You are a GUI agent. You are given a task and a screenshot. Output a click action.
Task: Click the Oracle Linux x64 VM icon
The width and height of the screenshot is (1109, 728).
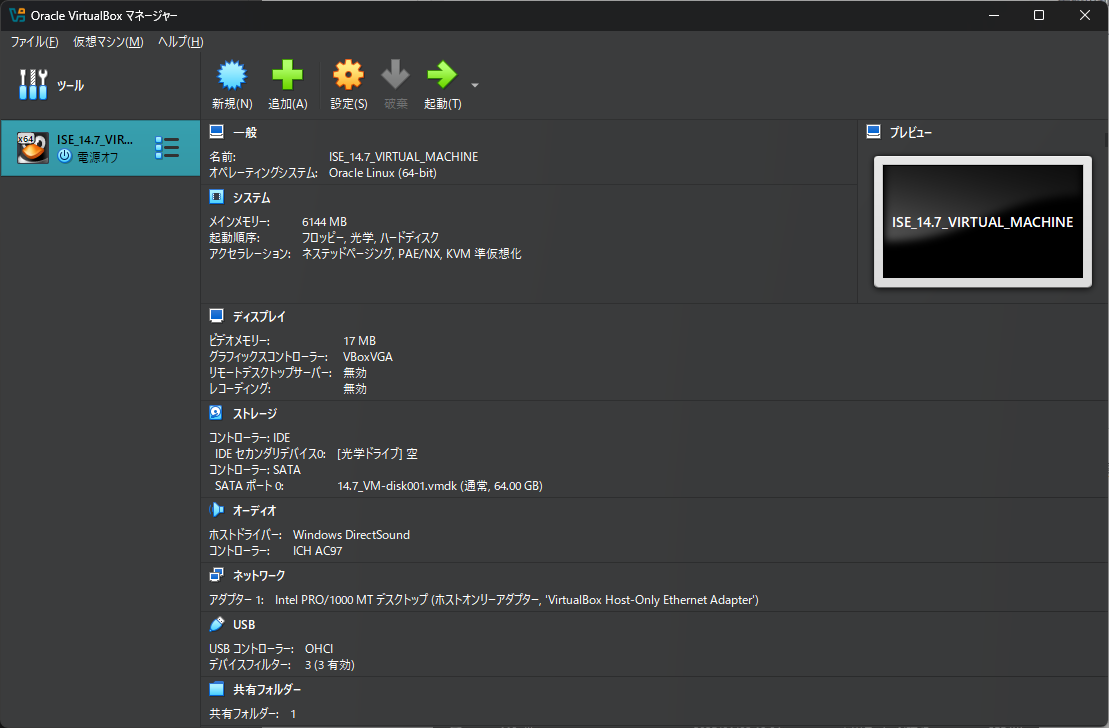[33, 148]
